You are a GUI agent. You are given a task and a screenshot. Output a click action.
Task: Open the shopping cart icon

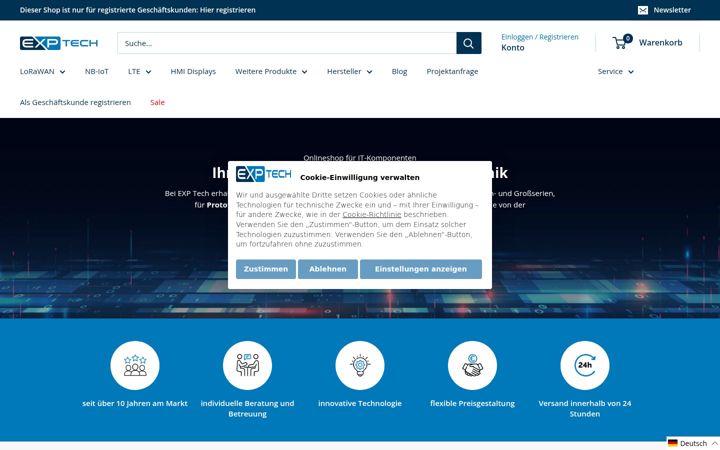coord(622,42)
